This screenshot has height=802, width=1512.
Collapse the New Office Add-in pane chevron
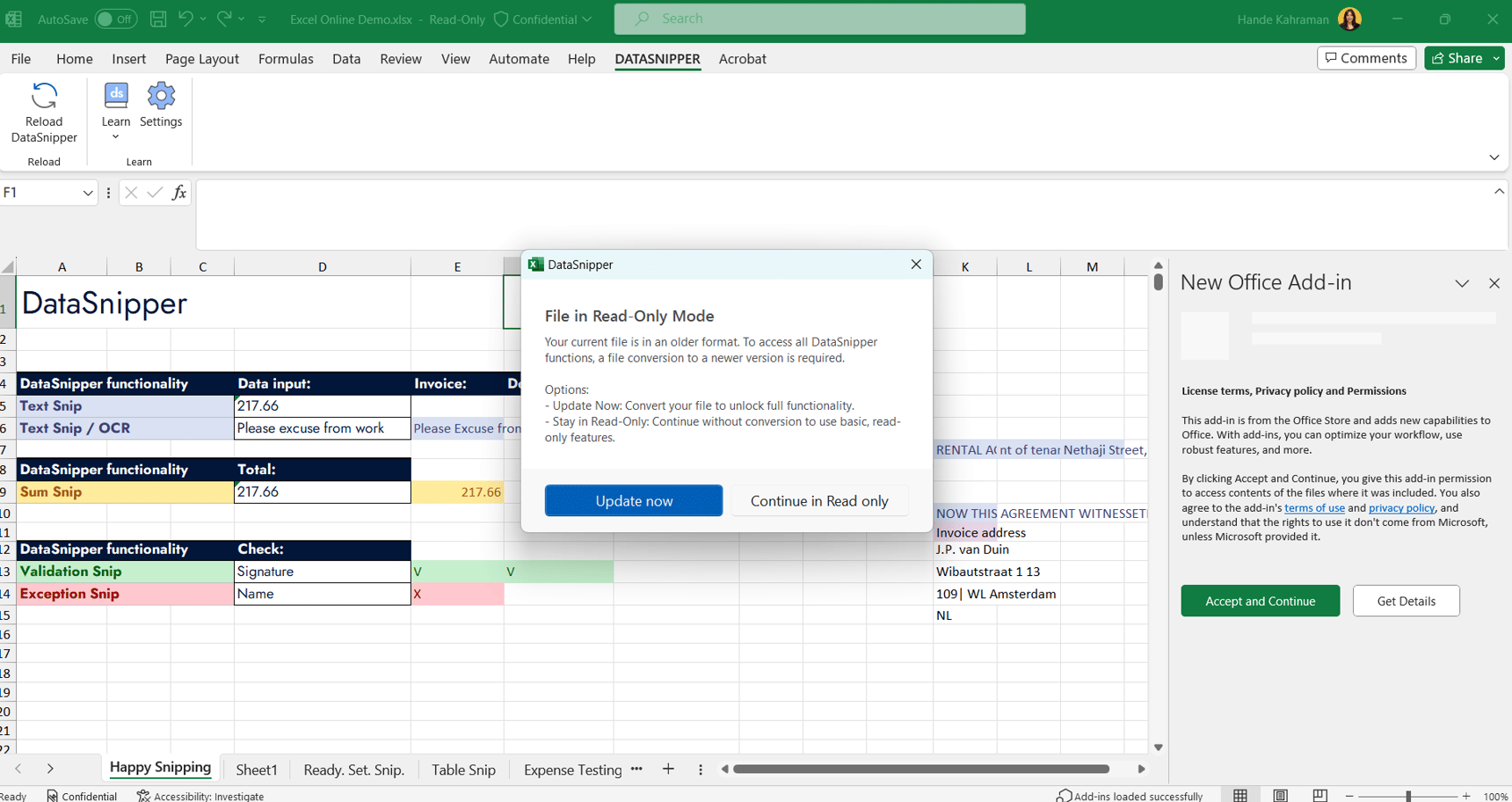coord(1462,283)
